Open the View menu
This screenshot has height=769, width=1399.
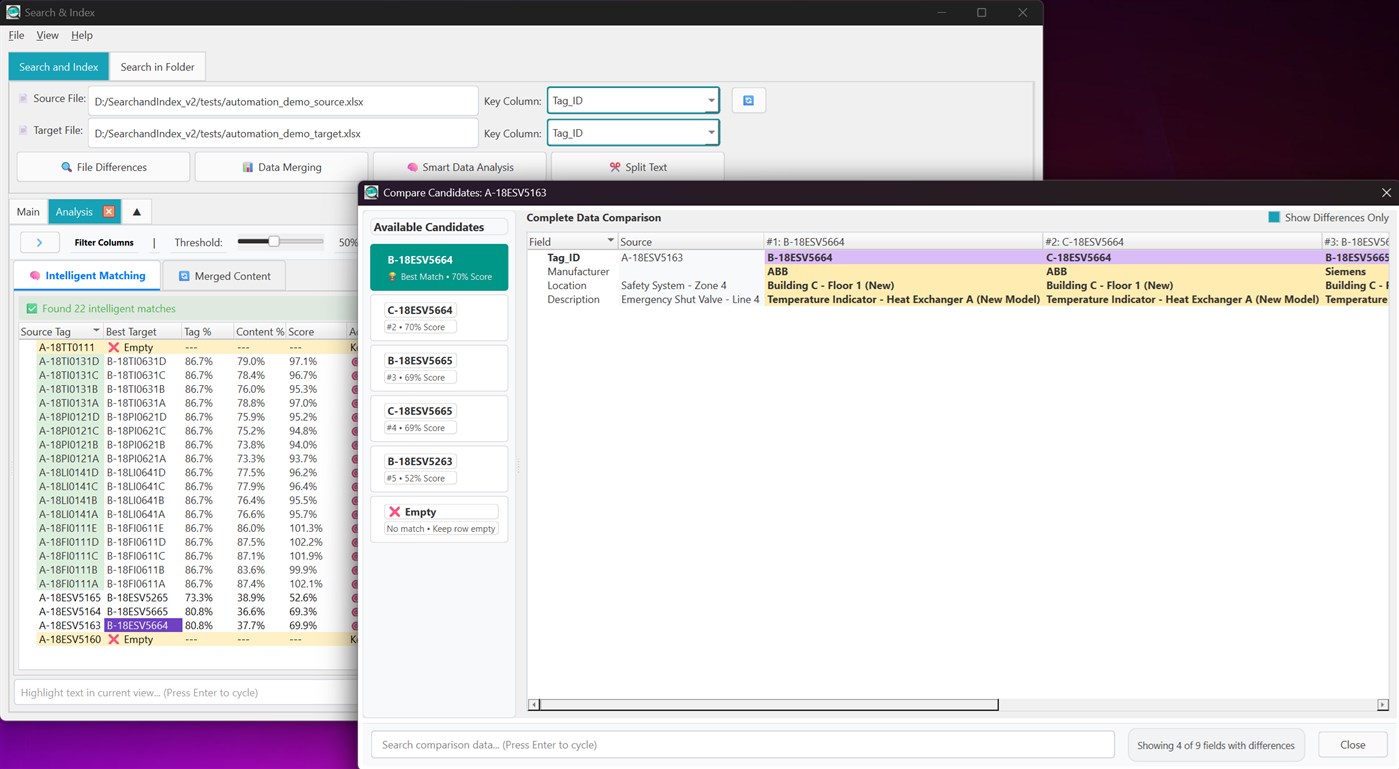click(47, 34)
